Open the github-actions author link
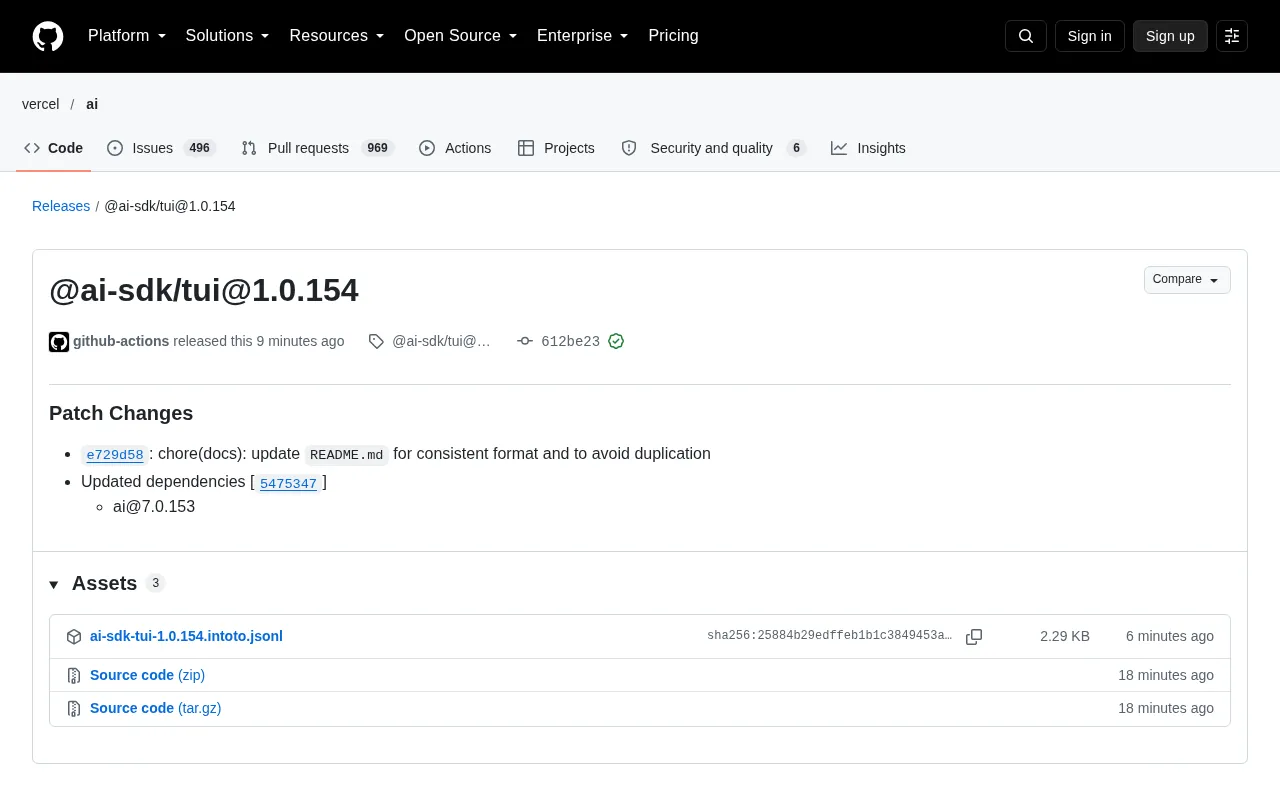This screenshot has width=1280, height=800. coord(121,341)
